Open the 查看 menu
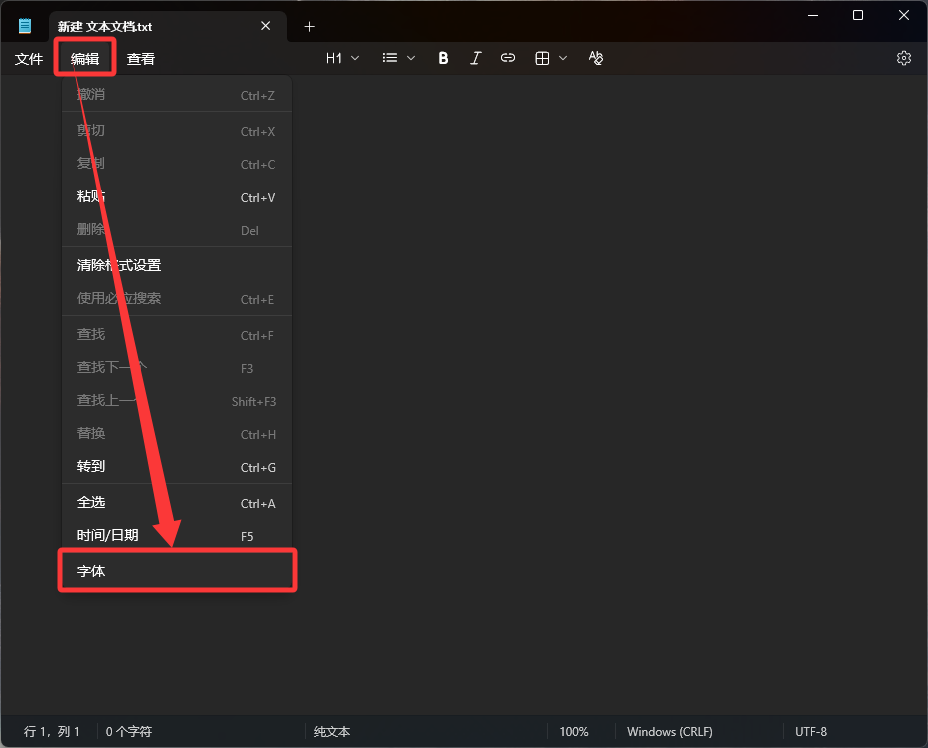Screen dimensions: 928x748 (x=141, y=59)
